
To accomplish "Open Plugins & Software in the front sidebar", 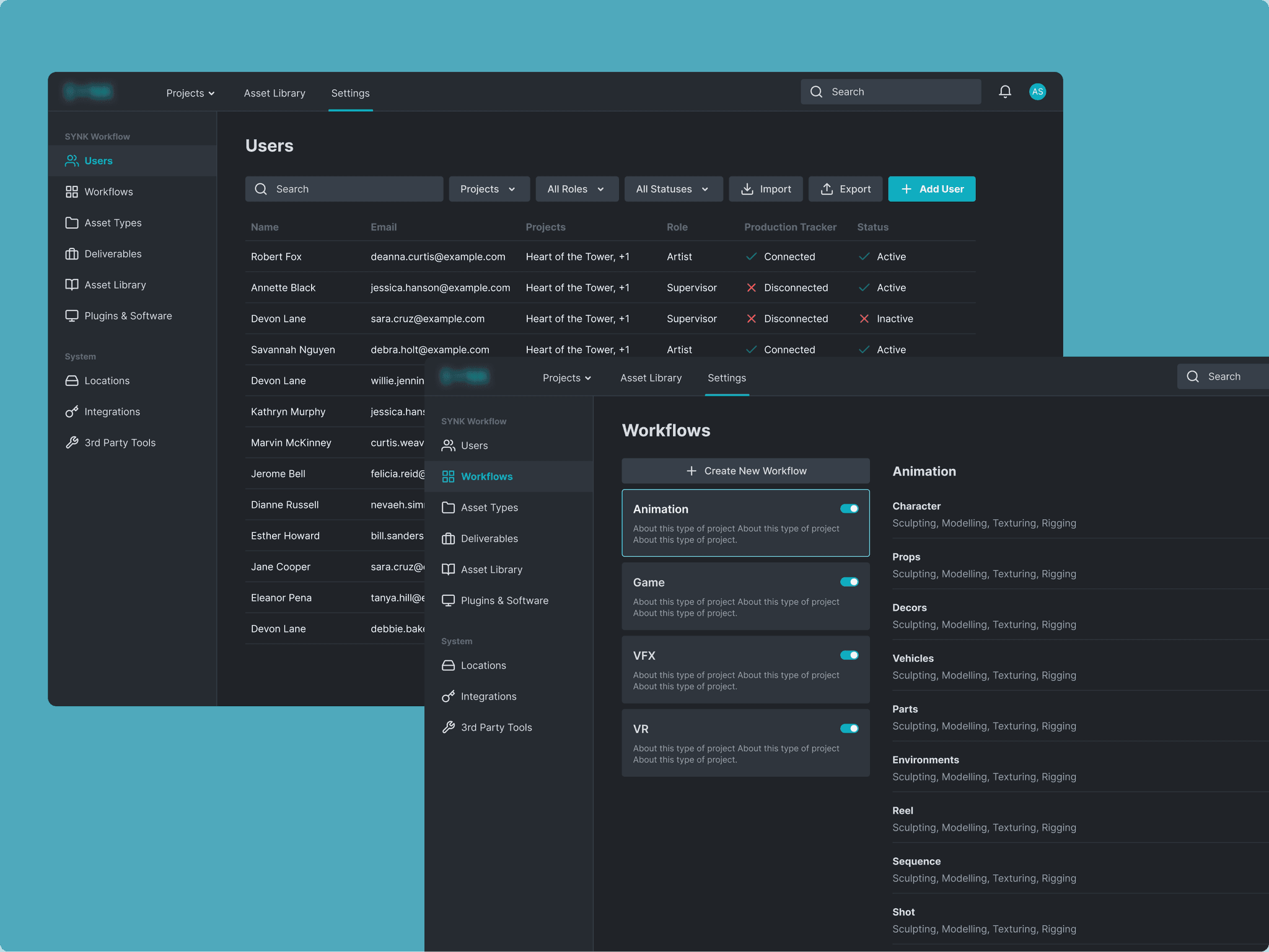I will [504, 600].
